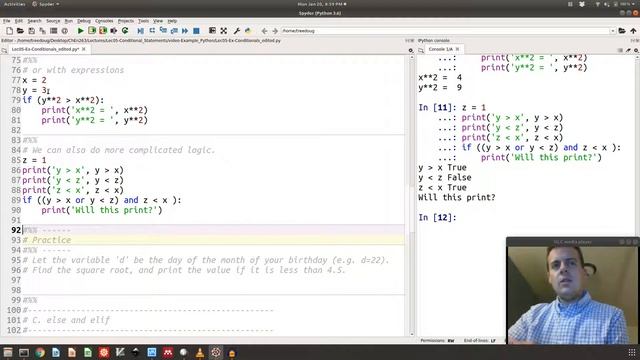Click the debug step over icon
Viewport: 640px width, 360px height.
coord(152,31)
